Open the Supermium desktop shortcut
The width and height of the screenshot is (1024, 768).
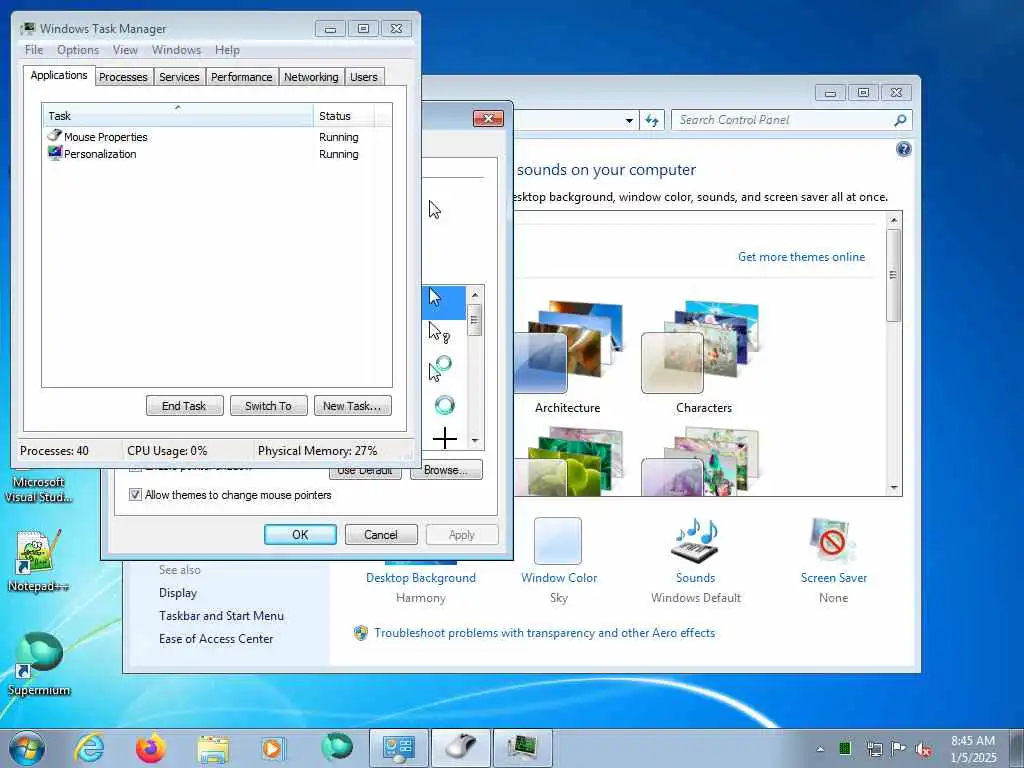38,664
